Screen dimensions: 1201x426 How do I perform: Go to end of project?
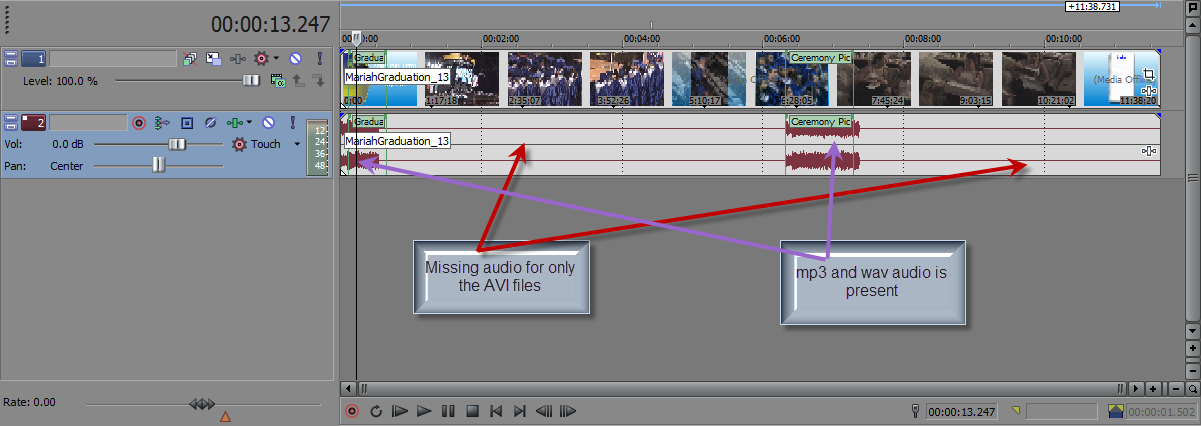click(520, 411)
